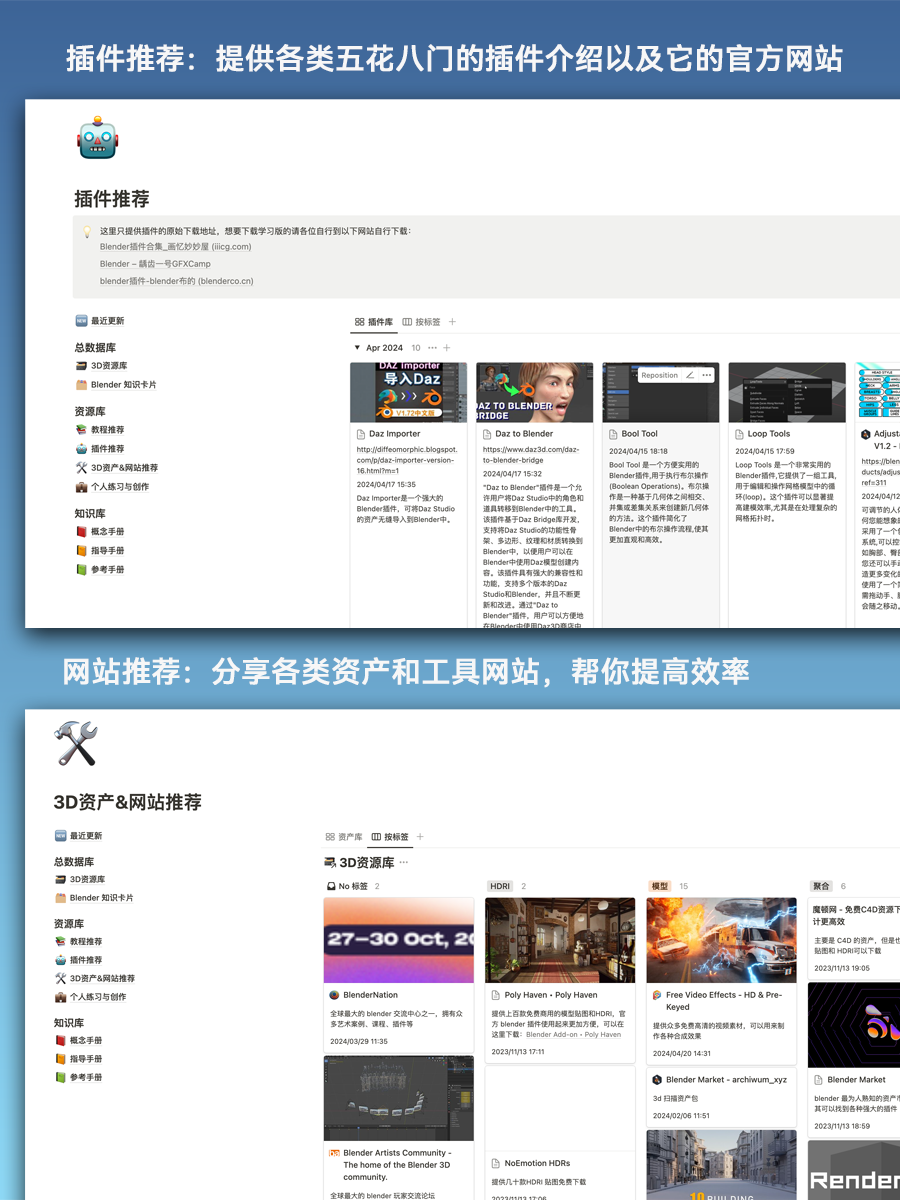Screen dimensions: 900x1200
Task: Open the Free Video Effects explosion cover image
Action: pos(722,941)
